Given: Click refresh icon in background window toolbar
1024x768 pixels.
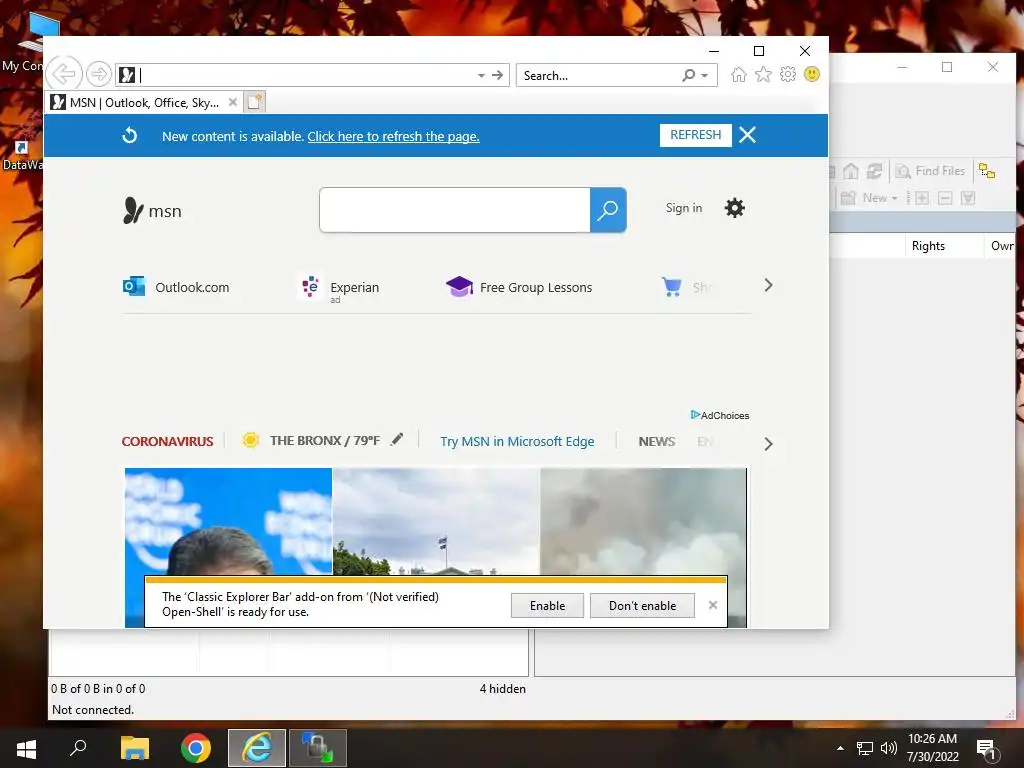Looking at the screenshot, I should tap(874, 171).
